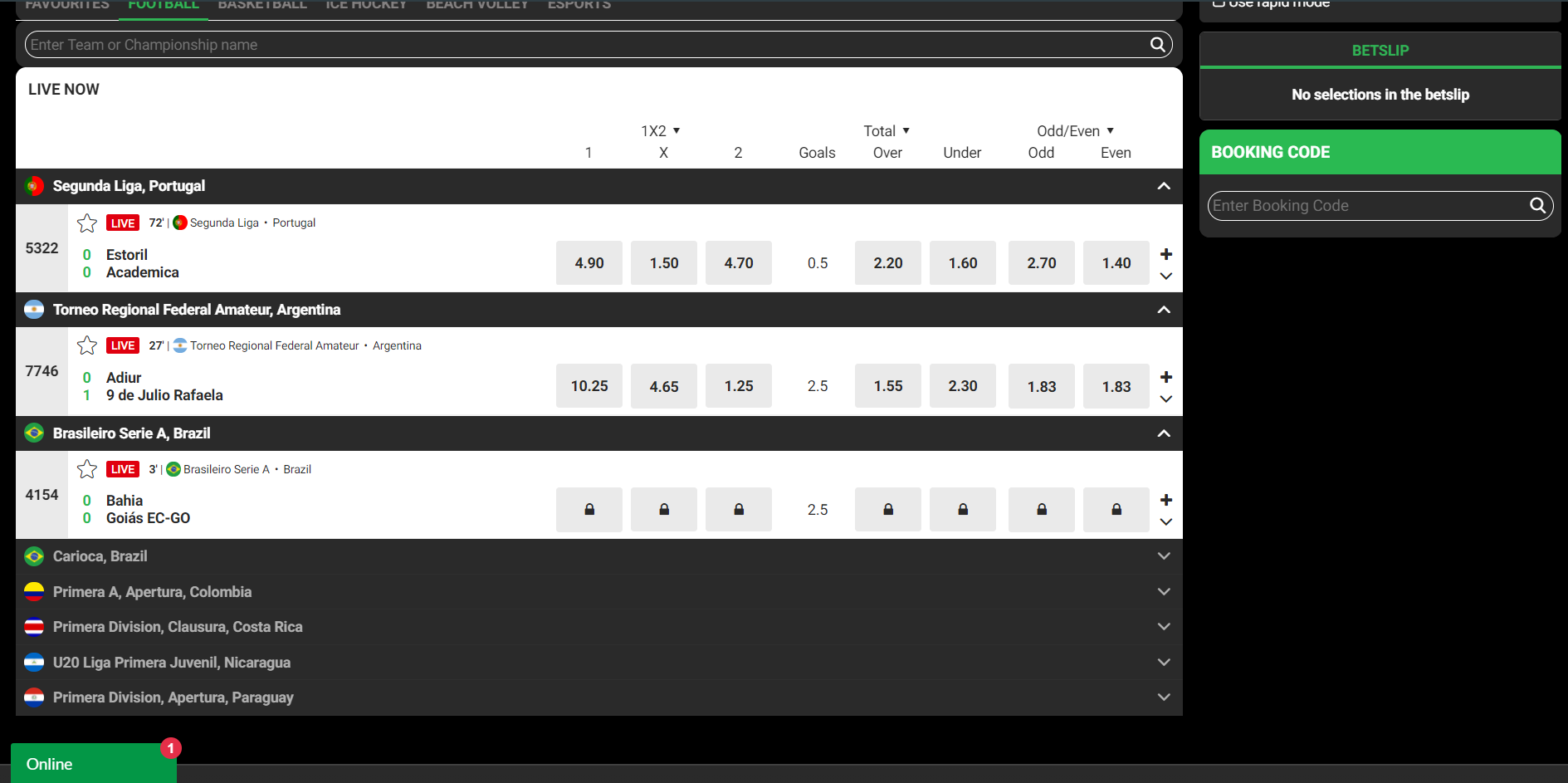Open the Betslip tab
Screen dimensions: 1568x783
click(x=1380, y=51)
